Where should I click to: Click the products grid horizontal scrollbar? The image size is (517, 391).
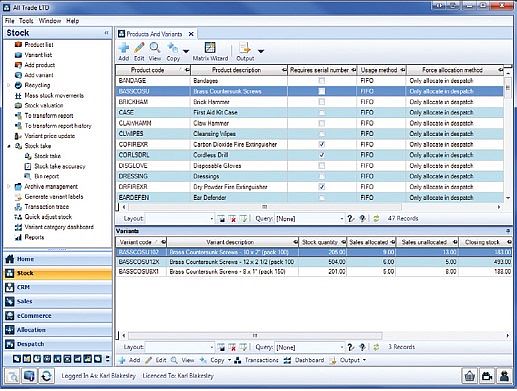click(264, 207)
